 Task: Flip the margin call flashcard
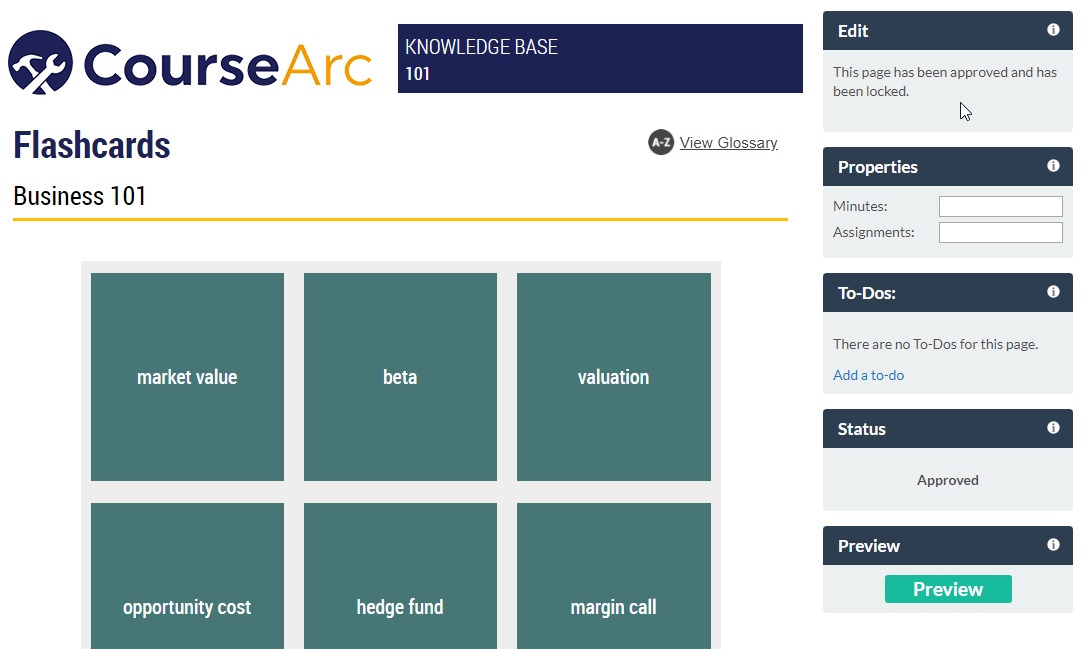point(613,576)
